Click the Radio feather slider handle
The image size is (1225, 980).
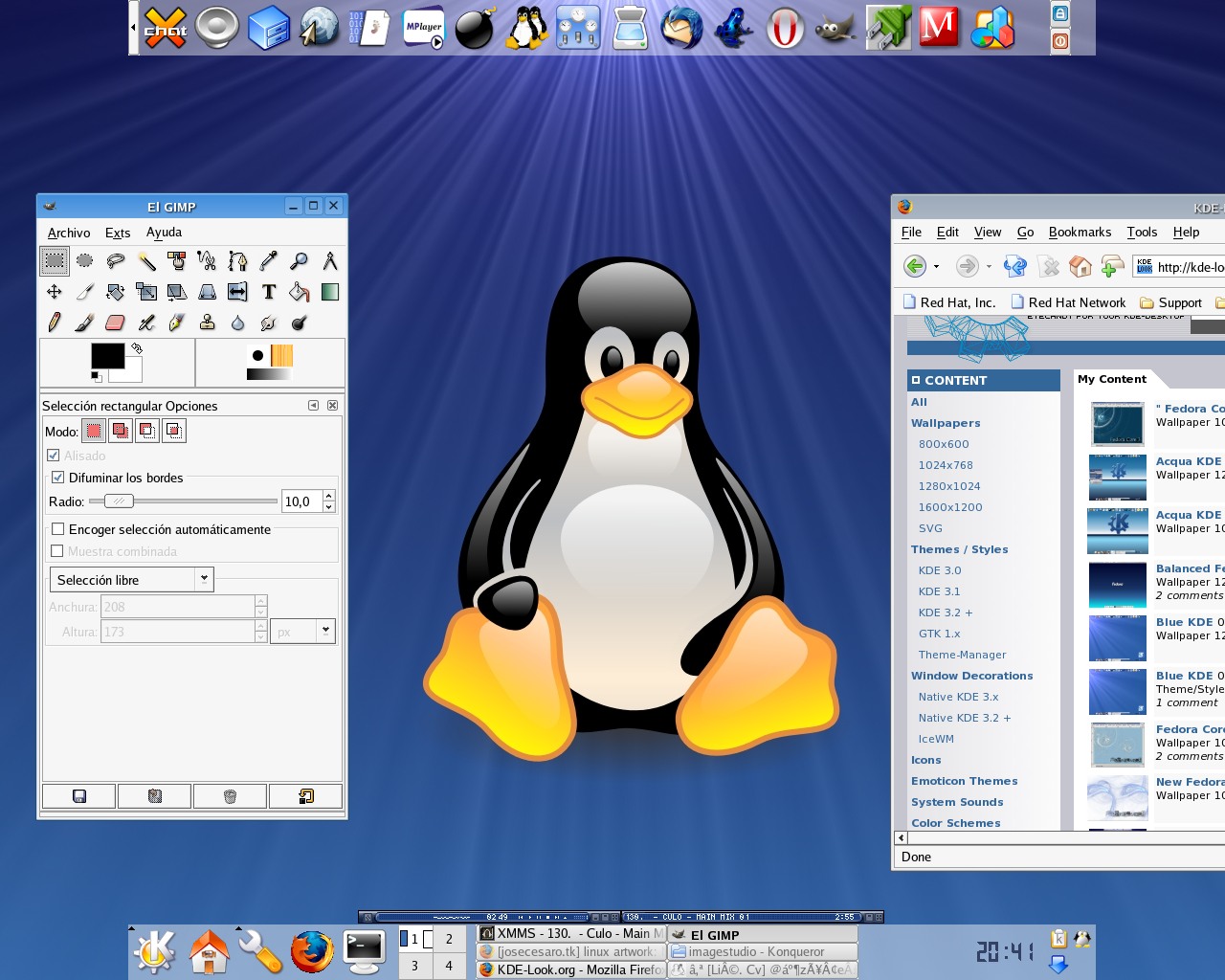(x=119, y=501)
